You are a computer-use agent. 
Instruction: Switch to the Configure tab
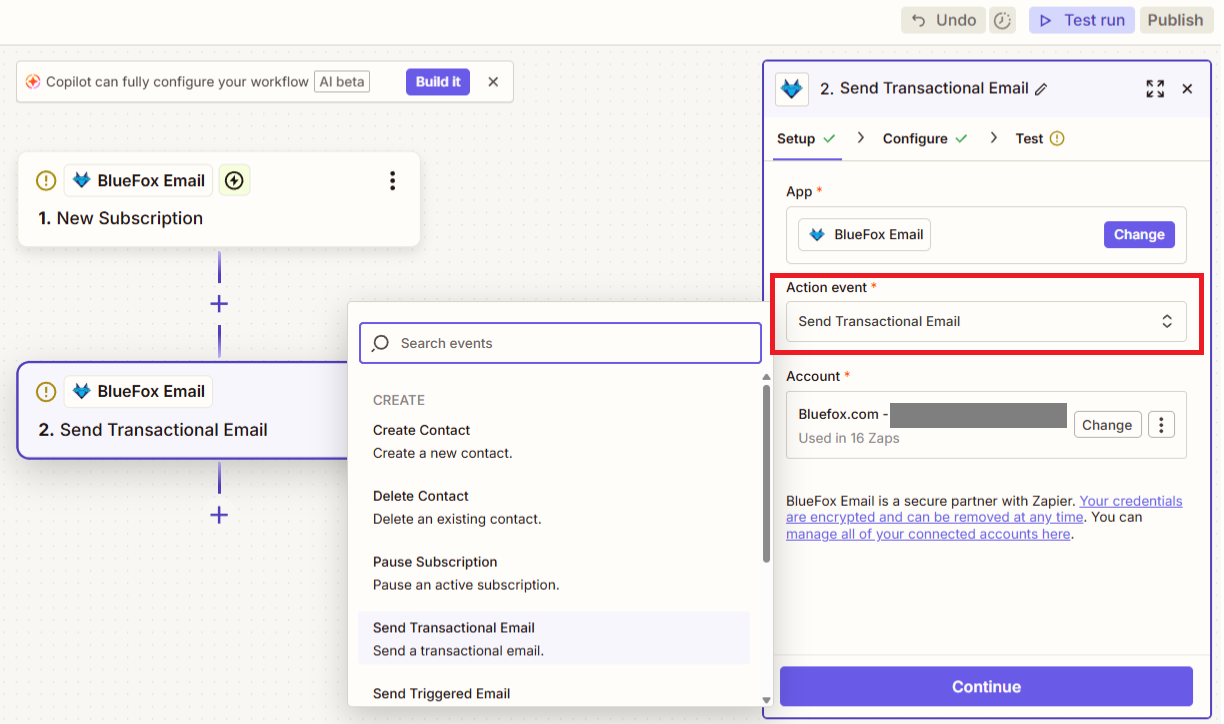(914, 138)
